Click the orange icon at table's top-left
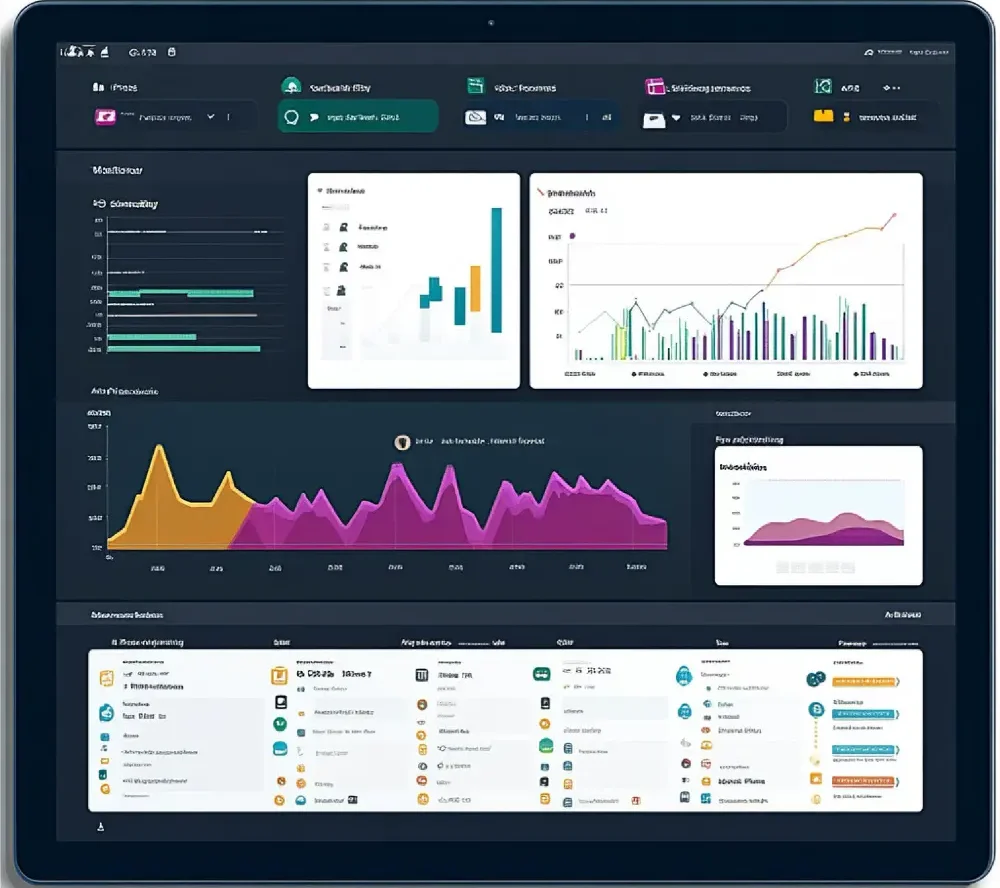The image size is (1000, 888). tap(106, 678)
